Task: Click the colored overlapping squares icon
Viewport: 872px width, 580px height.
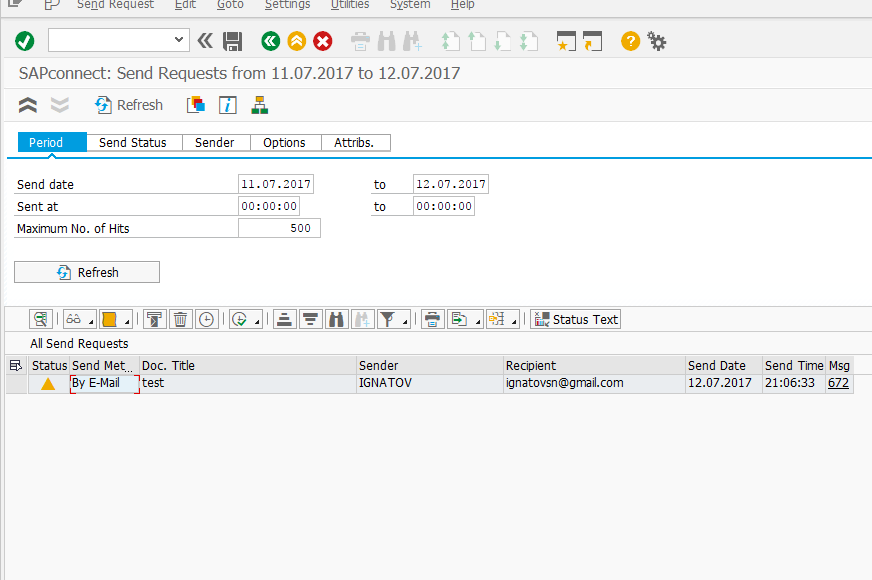Action: click(x=196, y=105)
